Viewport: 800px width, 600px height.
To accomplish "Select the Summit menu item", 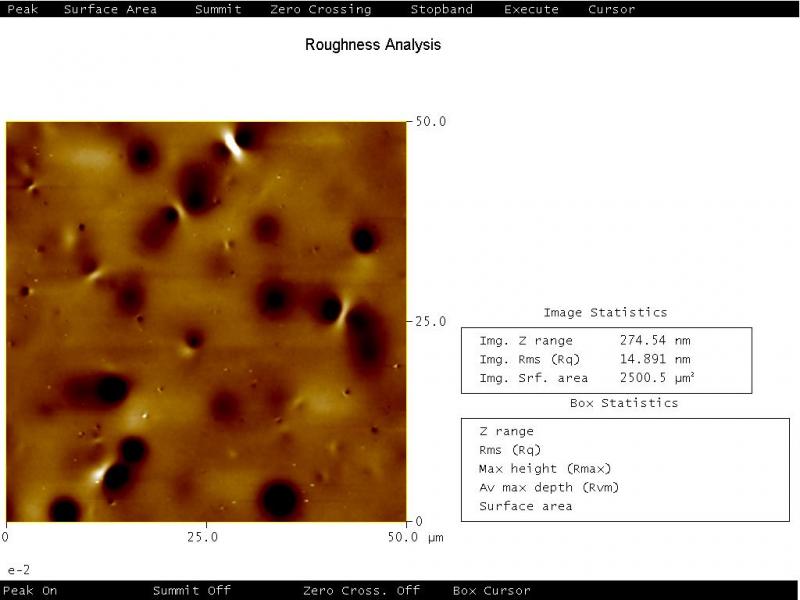I will tap(218, 9).
